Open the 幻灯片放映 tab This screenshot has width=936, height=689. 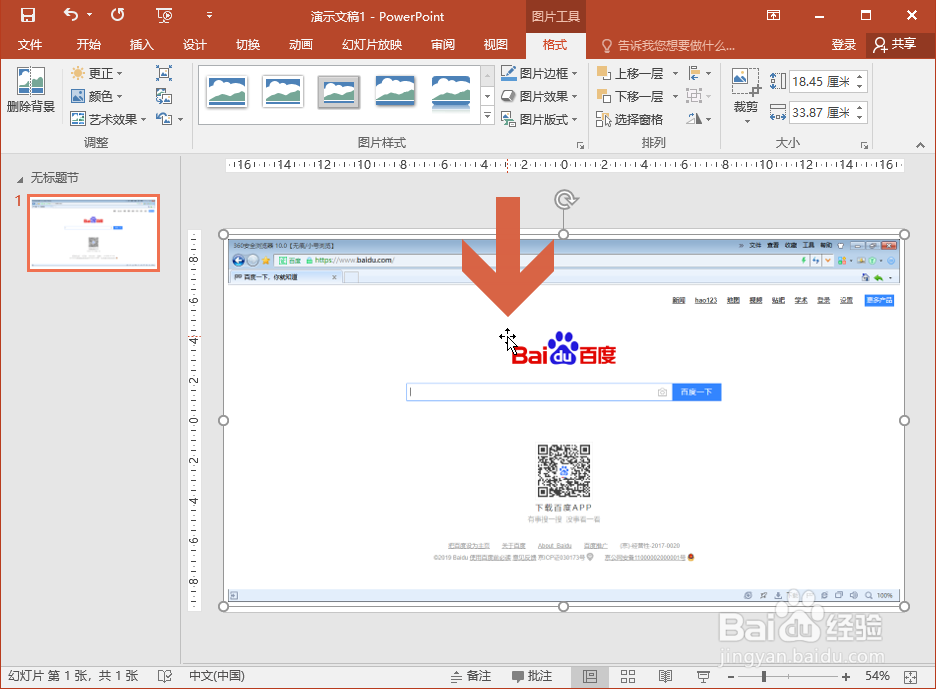pyautogui.click(x=372, y=45)
